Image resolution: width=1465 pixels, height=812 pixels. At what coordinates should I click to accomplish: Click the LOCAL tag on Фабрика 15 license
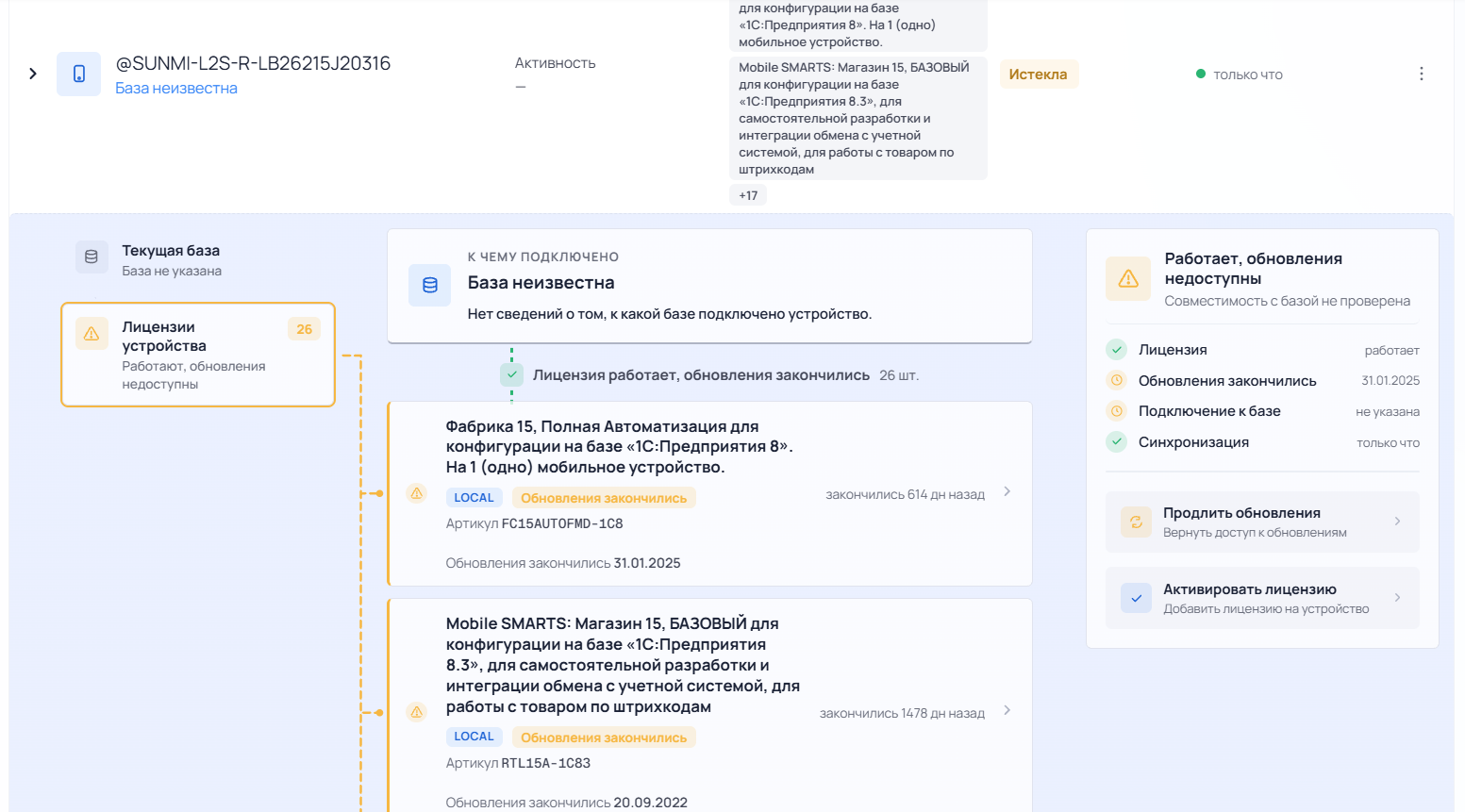point(474,498)
